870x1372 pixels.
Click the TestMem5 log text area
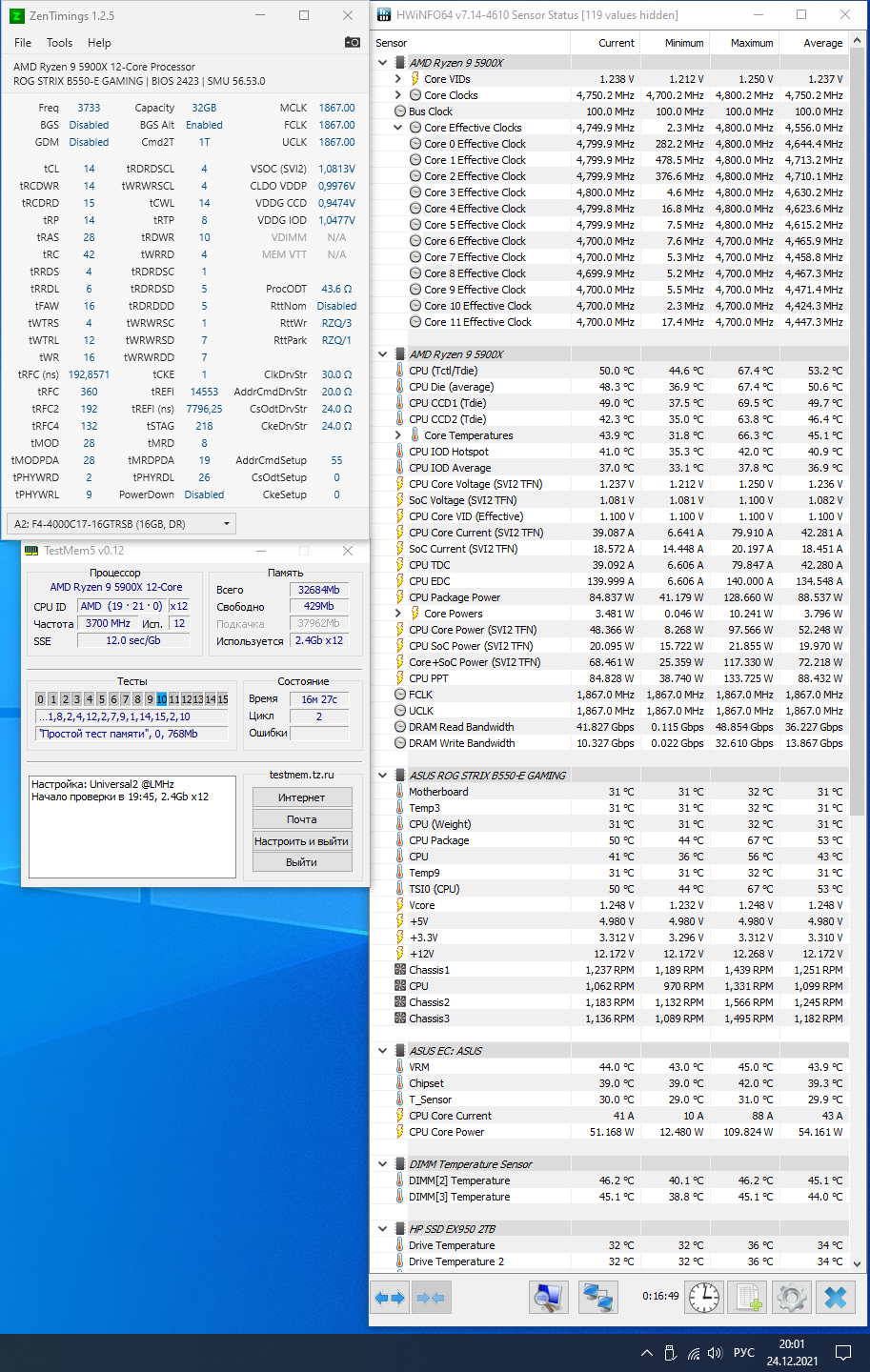click(132, 826)
